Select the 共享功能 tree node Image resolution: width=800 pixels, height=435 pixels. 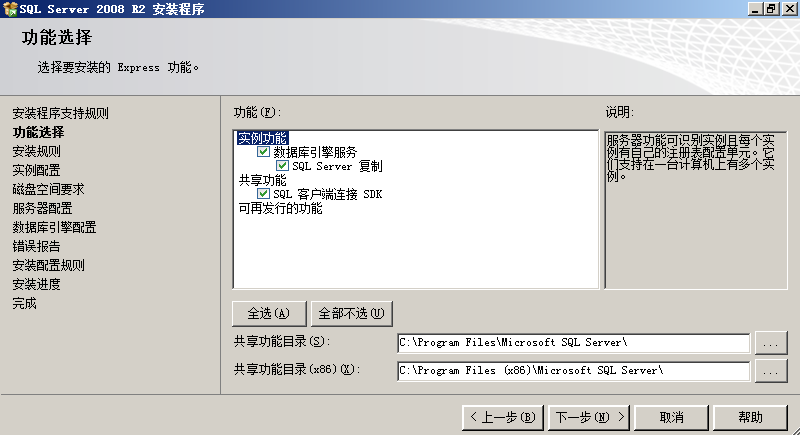tap(263, 180)
